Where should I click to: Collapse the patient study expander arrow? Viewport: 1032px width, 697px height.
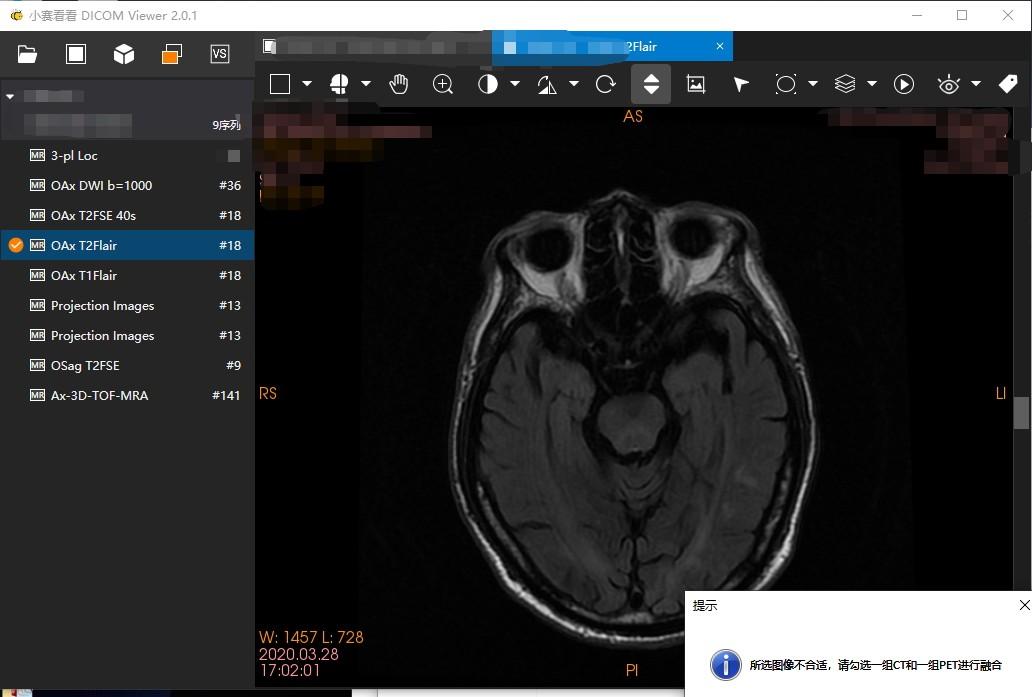[x=10, y=96]
